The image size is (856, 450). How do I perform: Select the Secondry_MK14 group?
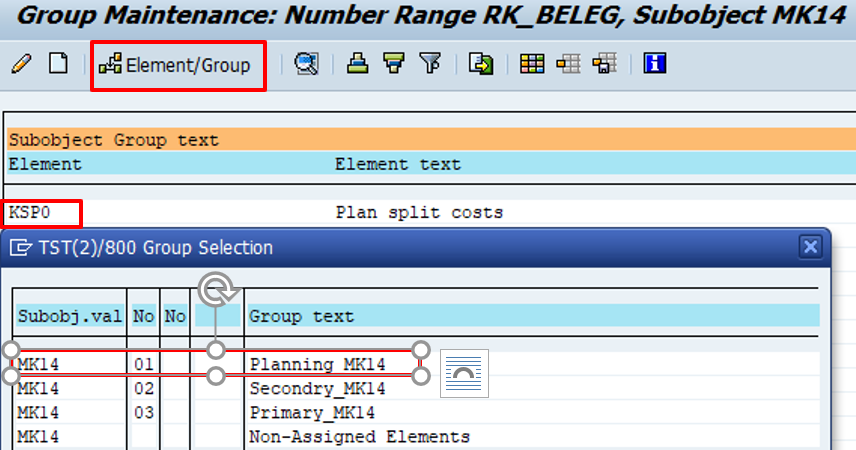[317, 388]
